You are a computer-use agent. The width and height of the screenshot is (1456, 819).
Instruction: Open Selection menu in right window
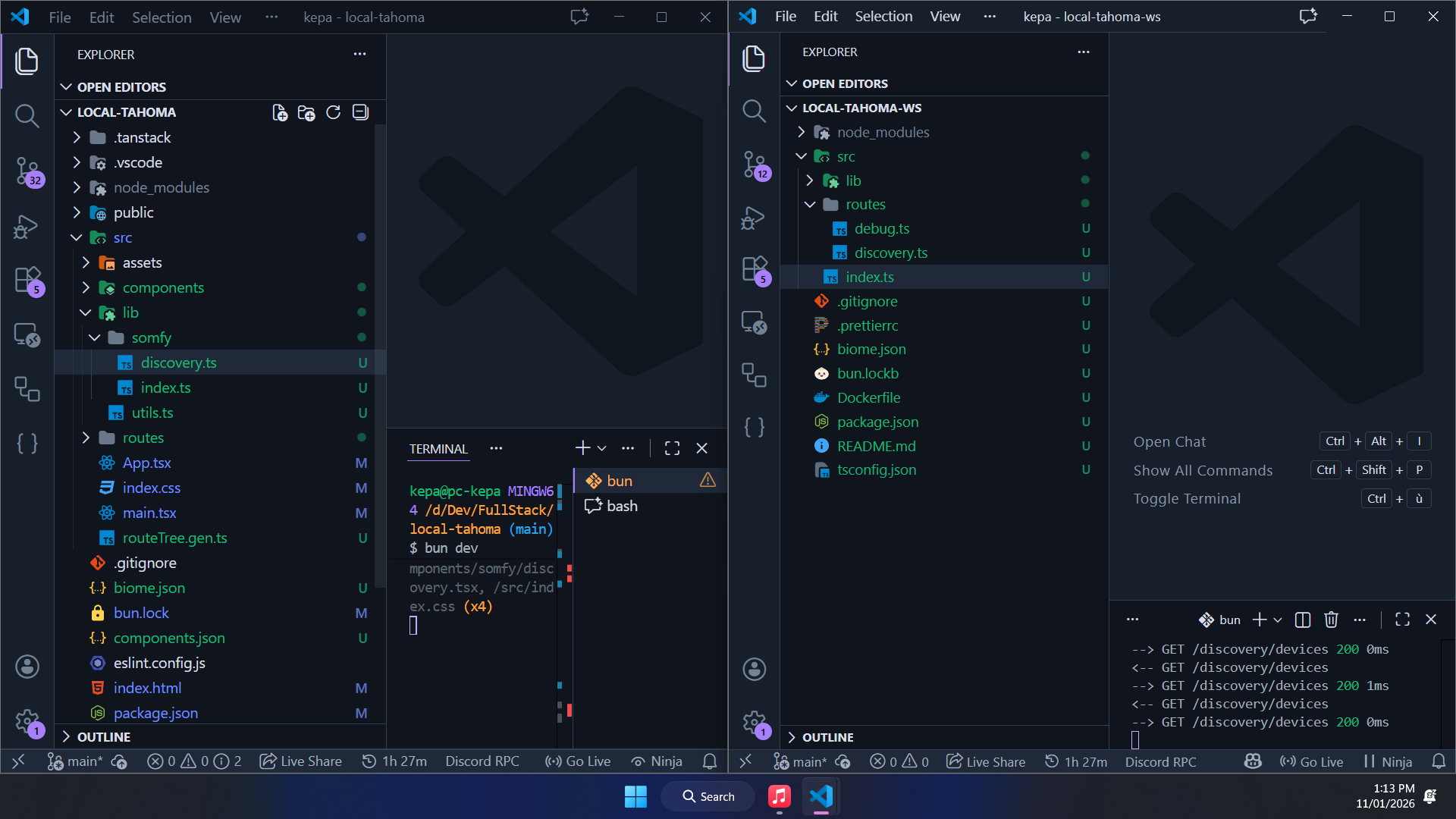tap(883, 17)
